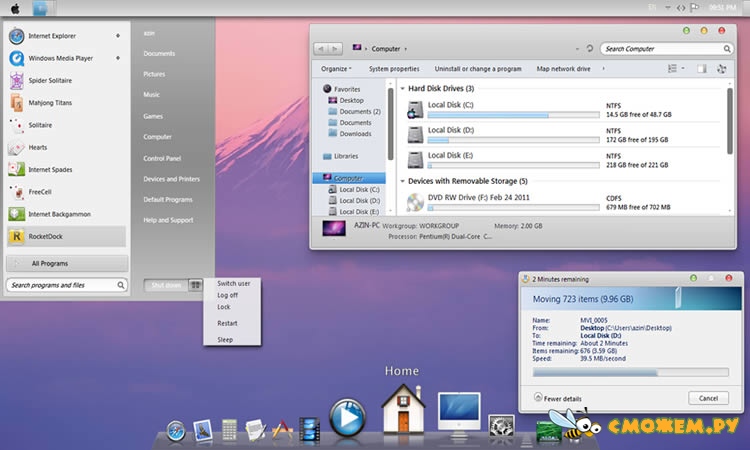The width and height of the screenshot is (750, 450).
Task: Open the notepad paper icon in the dock
Action: pyautogui.click(x=255, y=429)
